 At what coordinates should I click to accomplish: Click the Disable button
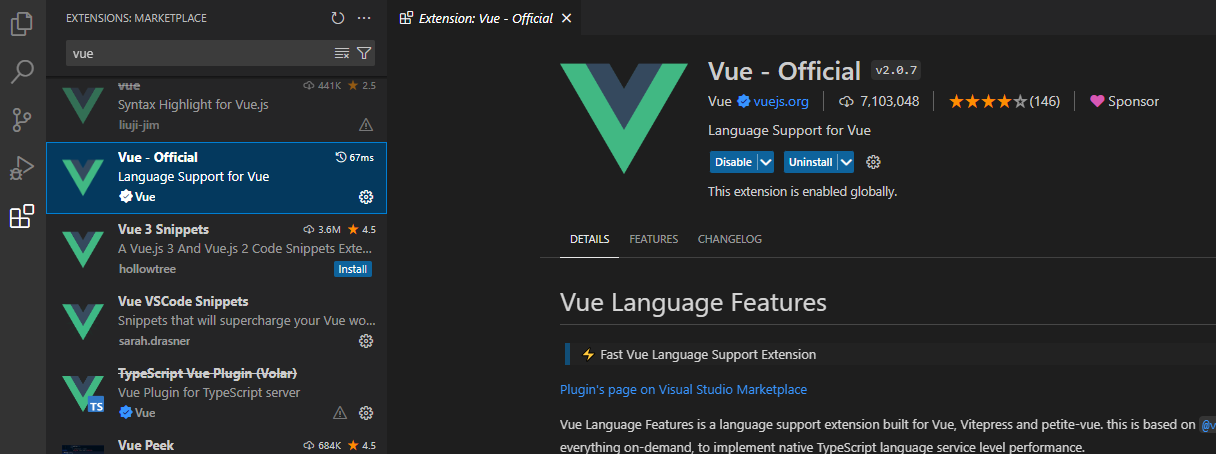[733, 162]
